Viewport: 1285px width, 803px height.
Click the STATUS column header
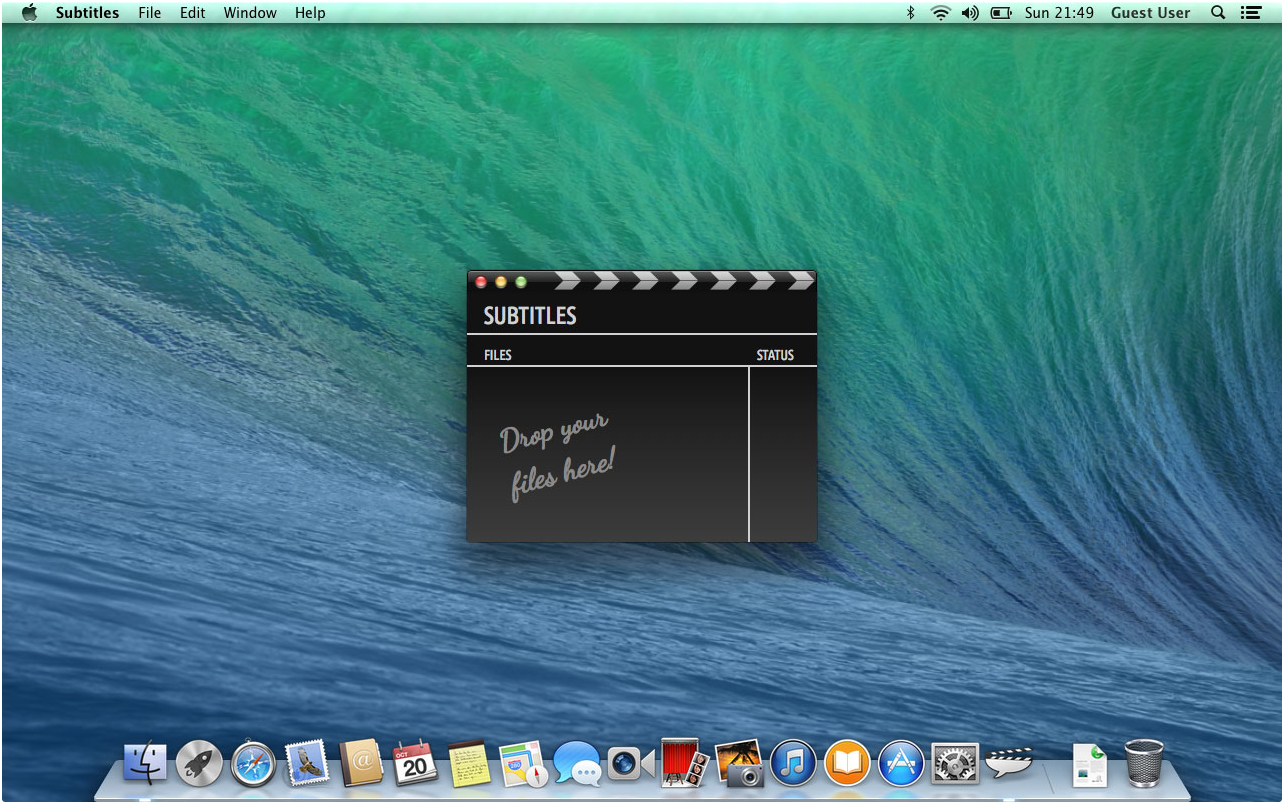pyautogui.click(x=775, y=355)
